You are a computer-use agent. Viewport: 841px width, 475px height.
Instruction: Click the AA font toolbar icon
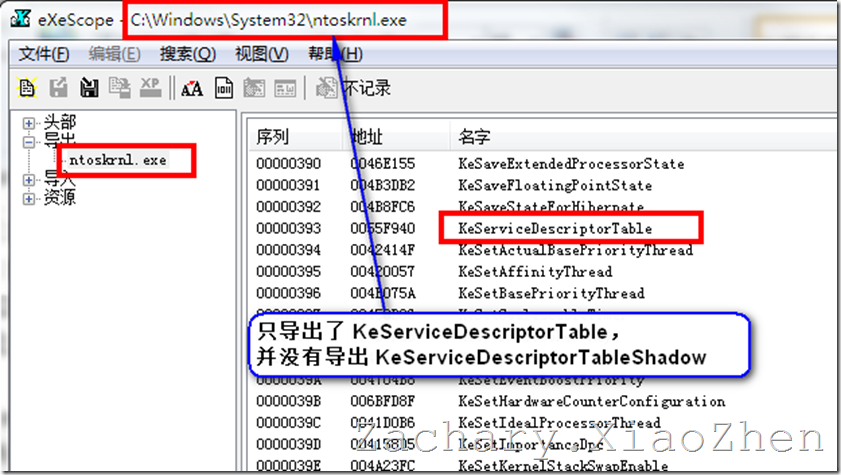191,88
